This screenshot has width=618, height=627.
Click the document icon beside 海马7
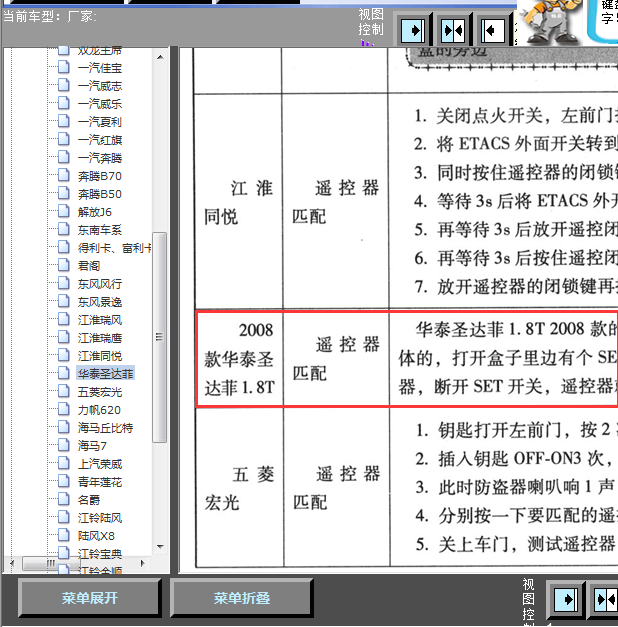click(64, 445)
